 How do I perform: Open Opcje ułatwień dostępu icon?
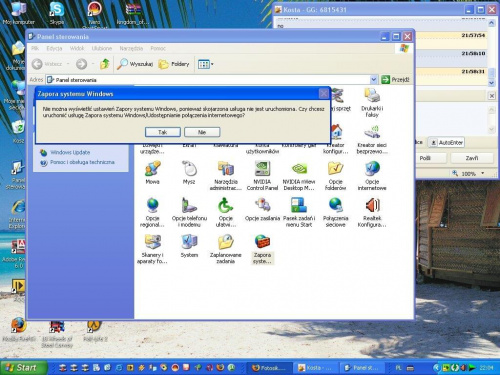pyautogui.click(x=226, y=212)
